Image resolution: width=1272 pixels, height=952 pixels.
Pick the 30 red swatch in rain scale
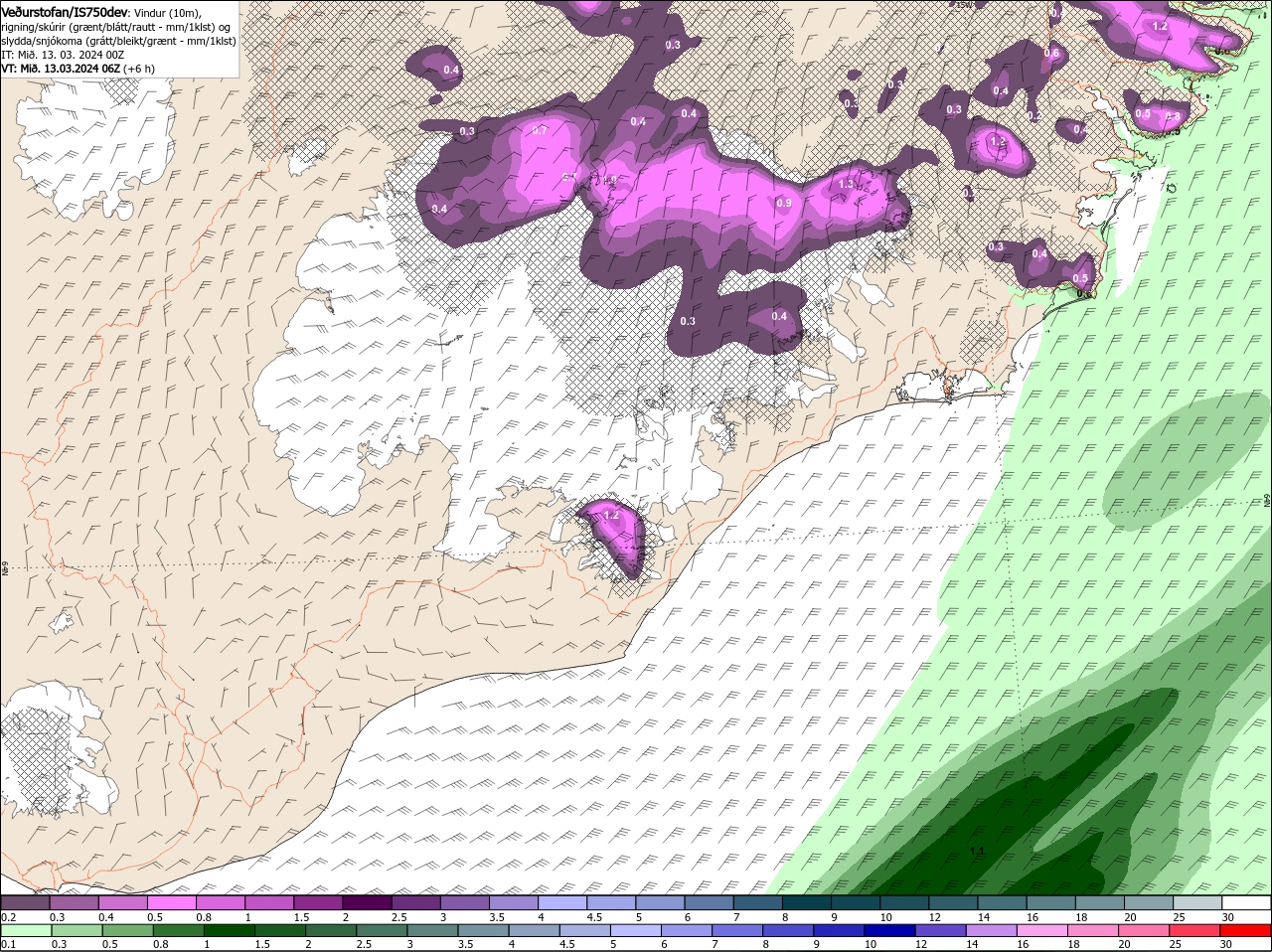[x=1246, y=931]
